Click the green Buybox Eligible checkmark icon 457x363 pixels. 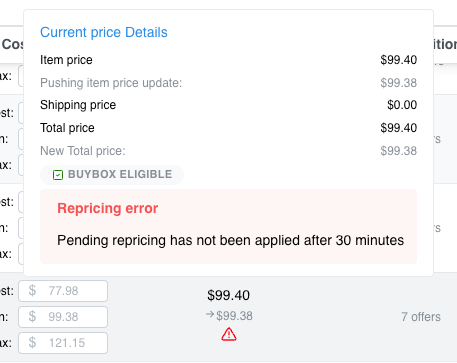click(x=58, y=175)
